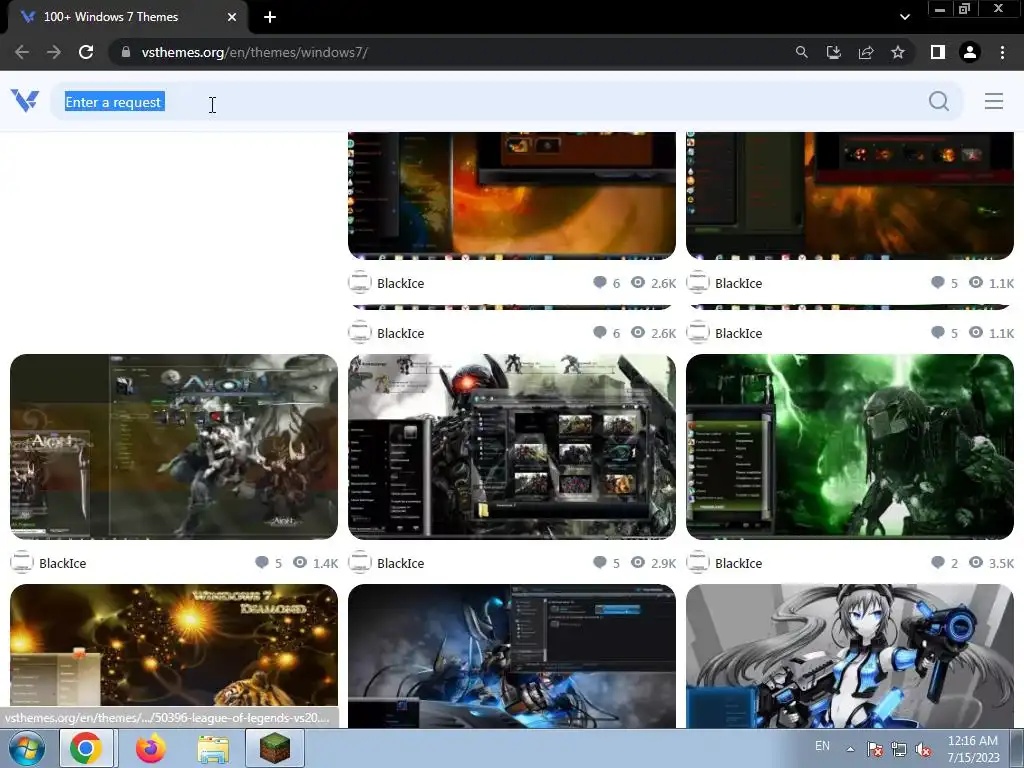Click the address bar URL text
The image size is (1024, 768).
coord(254,52)
